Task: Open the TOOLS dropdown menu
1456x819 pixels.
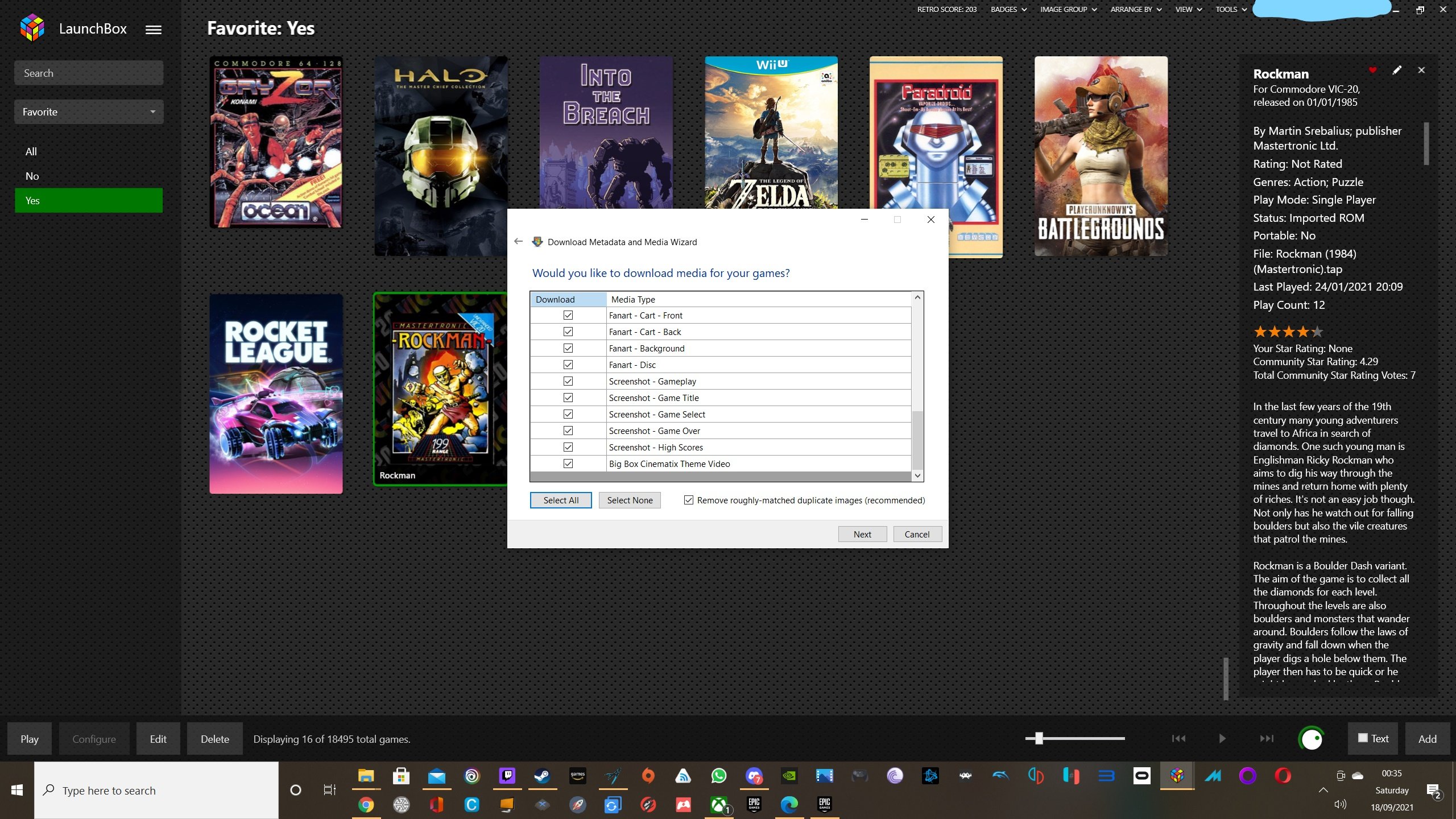Action: 1231,9
